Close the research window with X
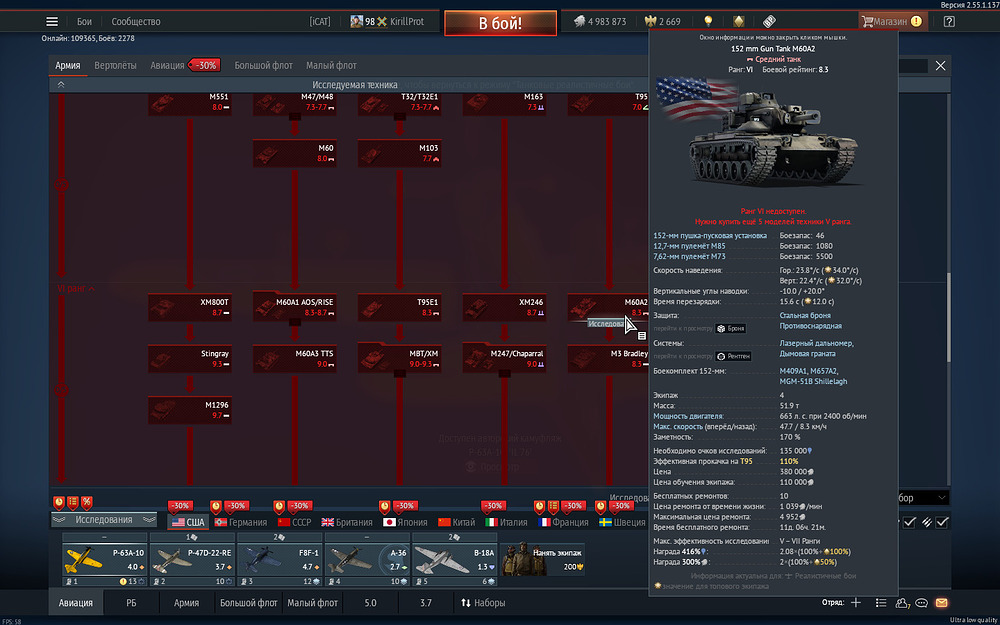The height and width of the screenshot is (625, 1000). pos(940,66)
